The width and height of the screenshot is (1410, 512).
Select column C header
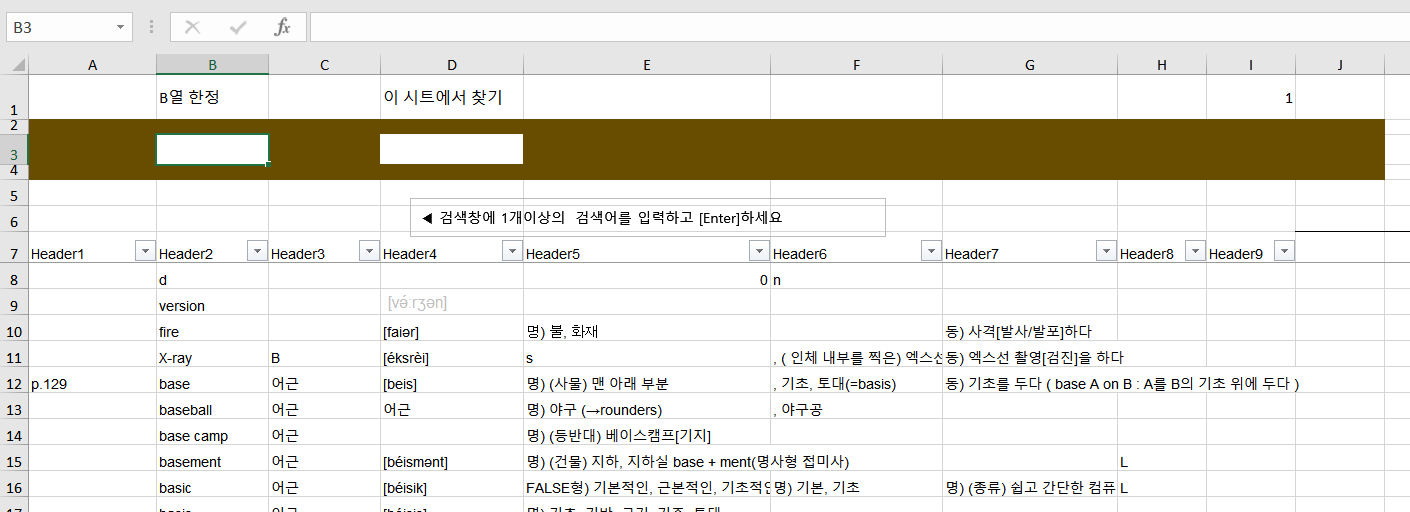click(x=324, y=65)
